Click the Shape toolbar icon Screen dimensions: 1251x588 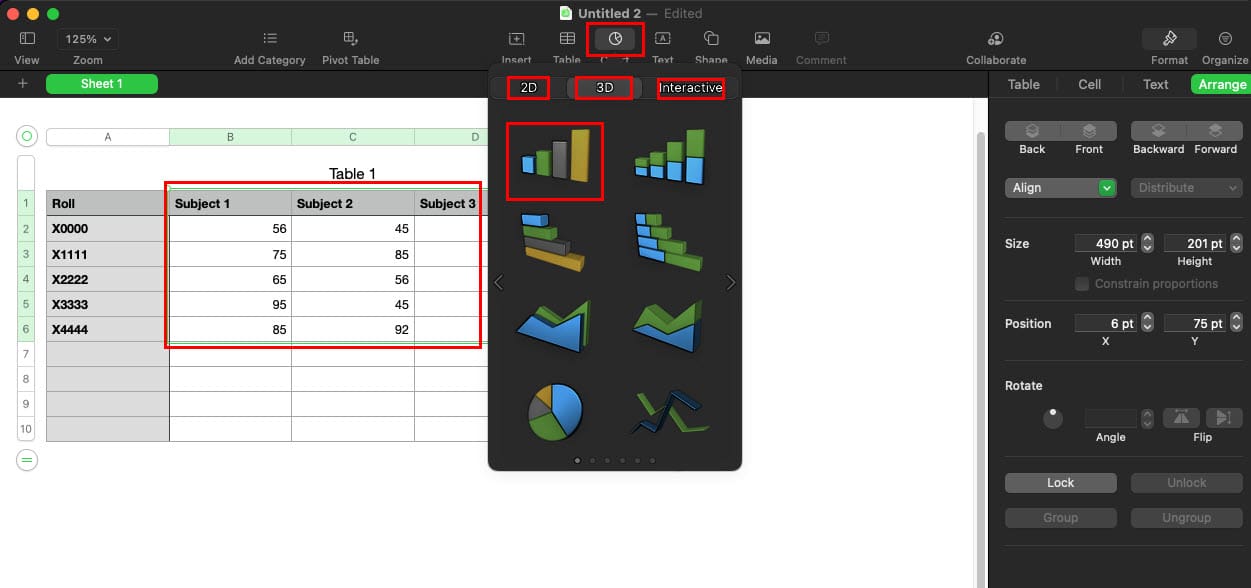(711, 39)
